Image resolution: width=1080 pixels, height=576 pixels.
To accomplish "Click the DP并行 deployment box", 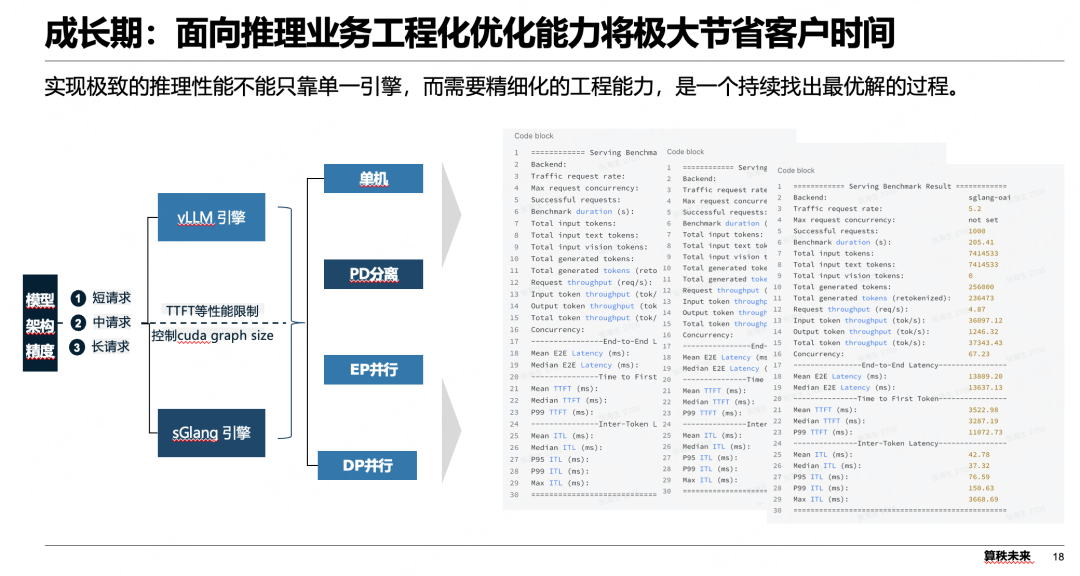I will pos(367,465).
